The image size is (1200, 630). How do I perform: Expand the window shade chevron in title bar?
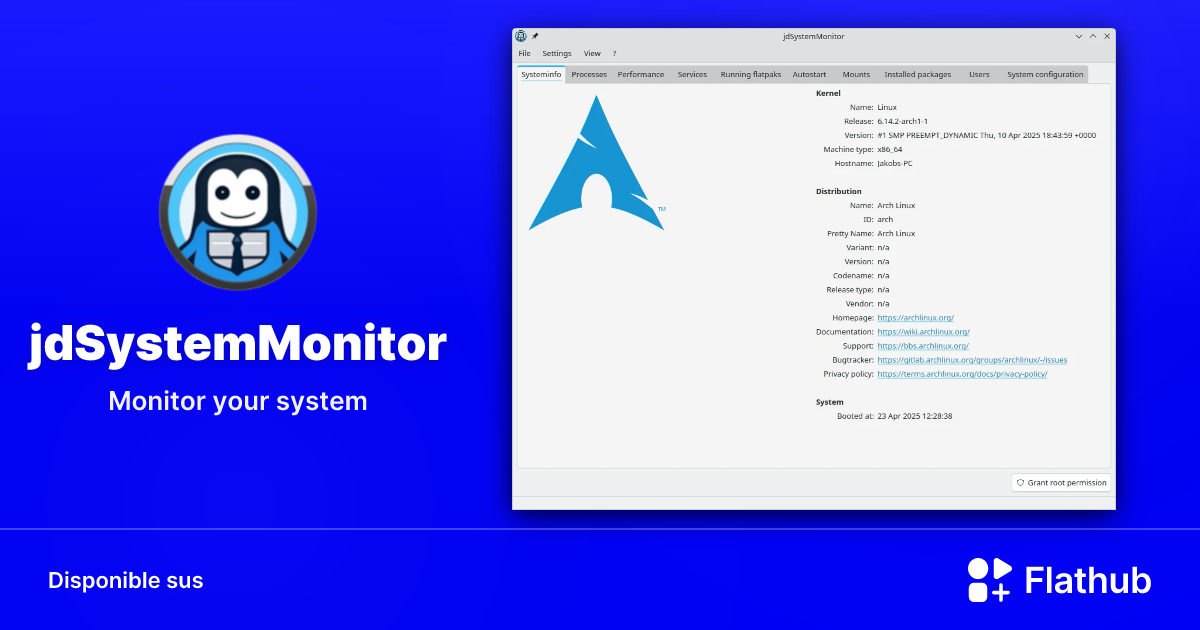click(1078, 35)
